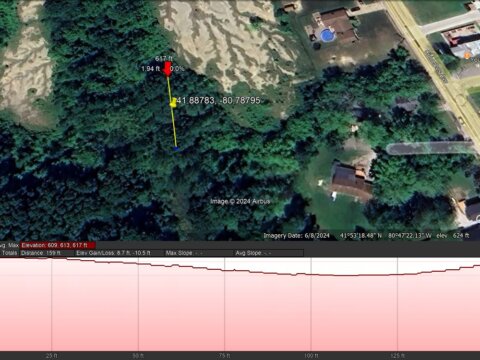The height and width of the screenshot is (360, 480).
Task: Click the 125 ft marker on the profile axis
Action: tap(397, 355)
